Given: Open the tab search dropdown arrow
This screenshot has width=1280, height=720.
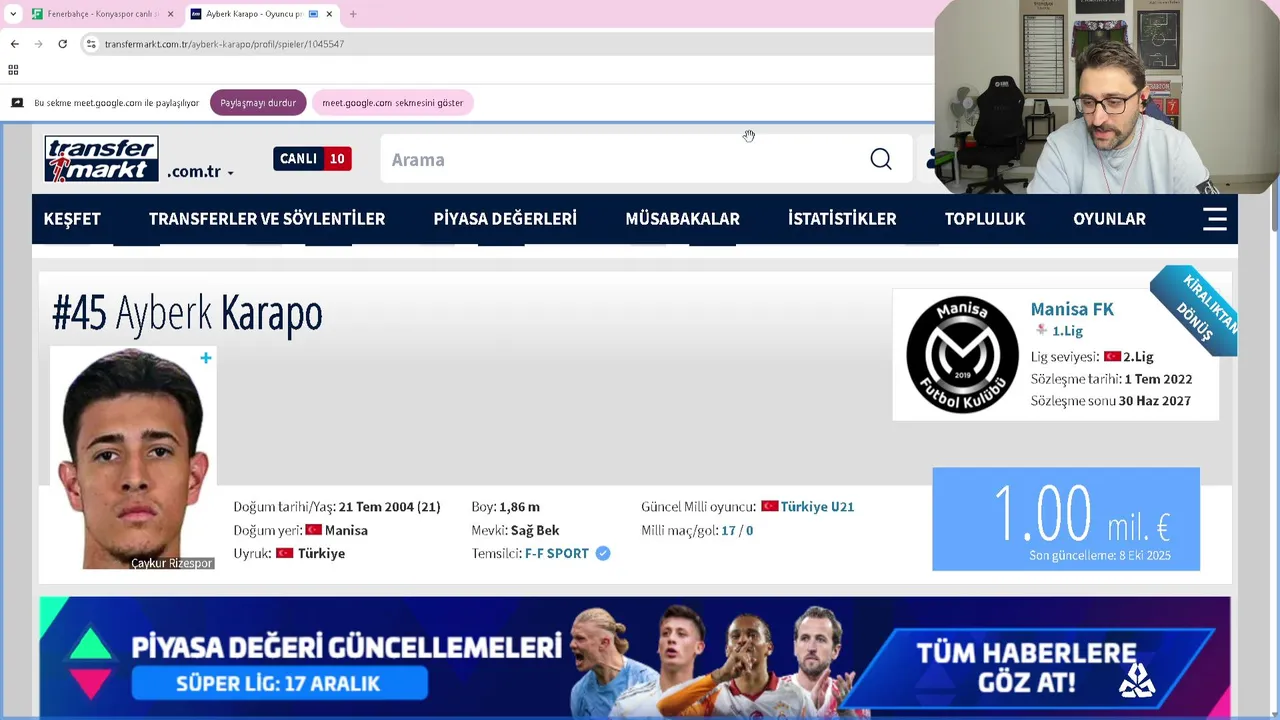Looking at the screenshot, I should [13, 14].
